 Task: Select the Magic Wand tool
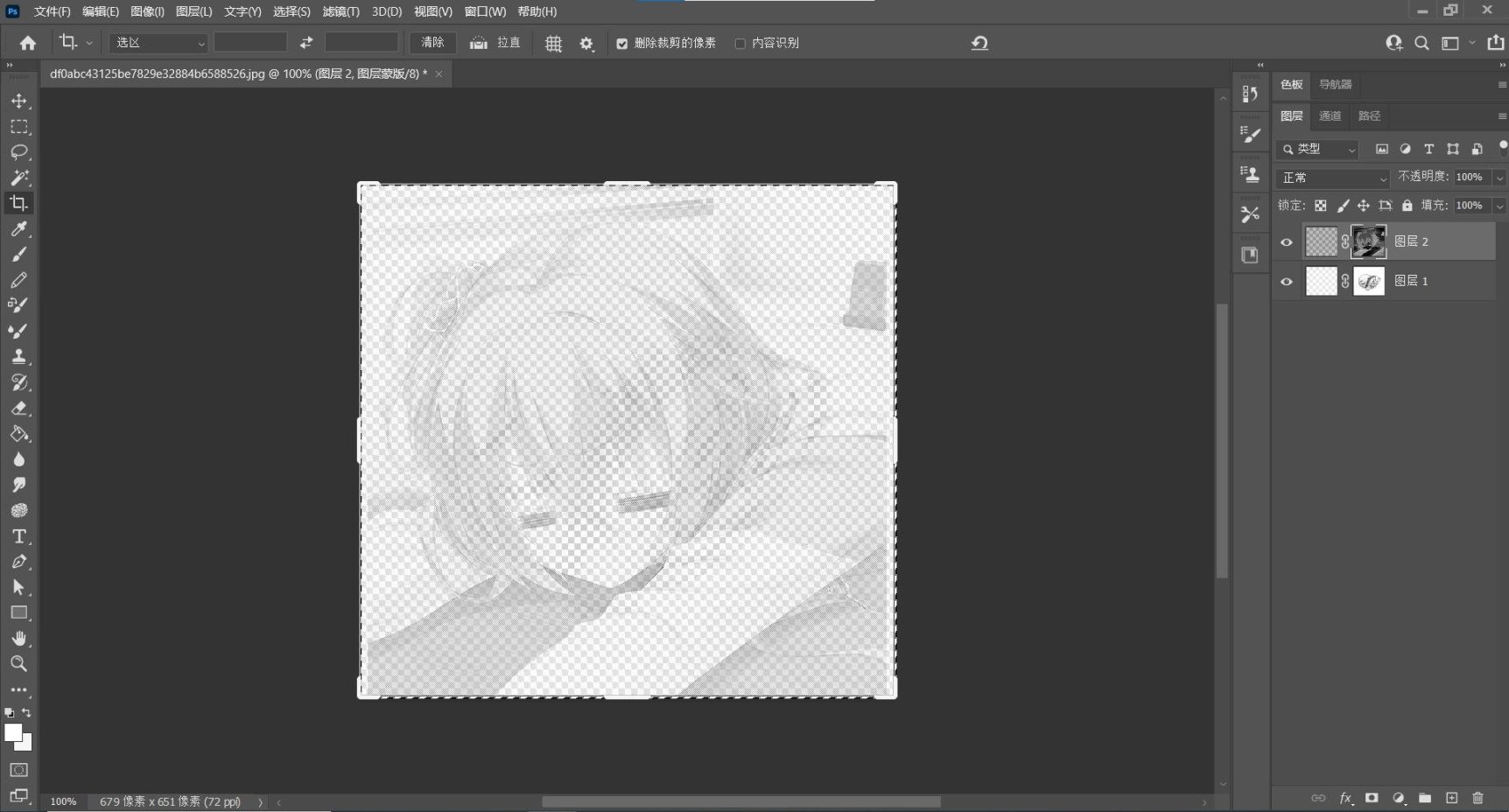click(x=19, y=178)
